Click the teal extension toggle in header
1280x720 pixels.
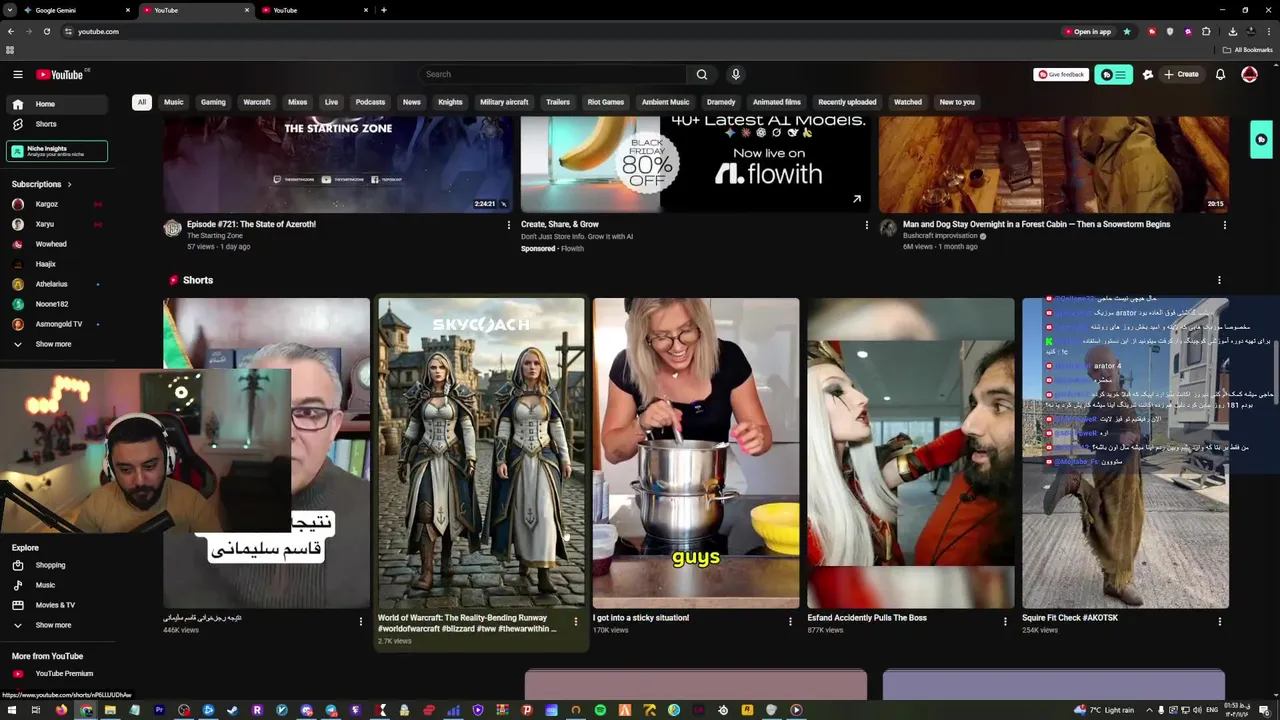(x=1113, y=74)
